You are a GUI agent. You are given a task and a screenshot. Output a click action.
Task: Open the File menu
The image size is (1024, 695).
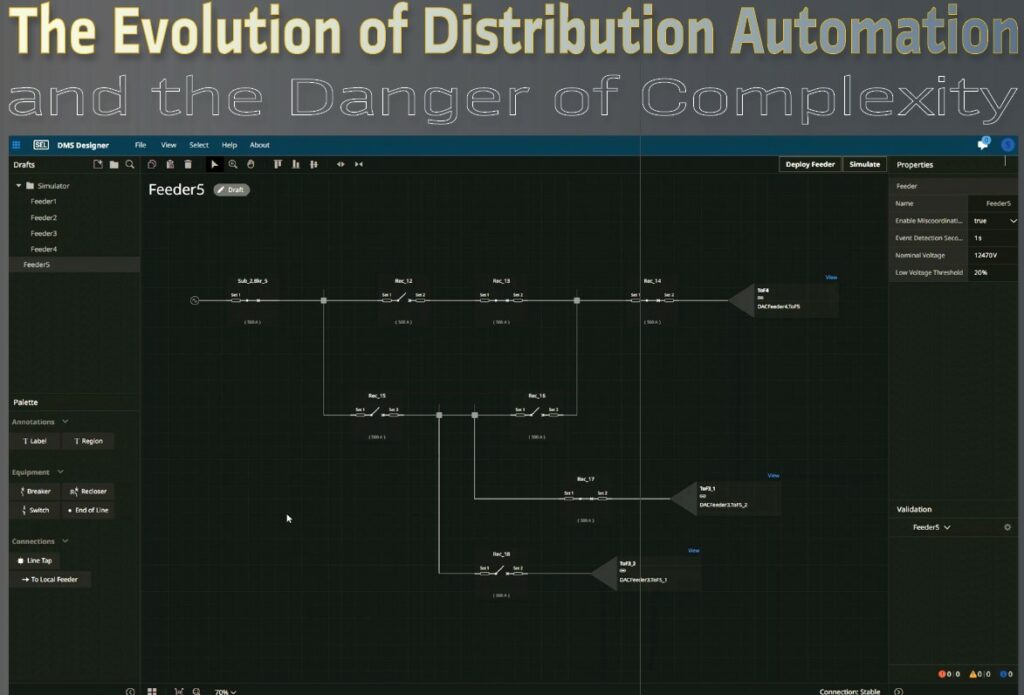click(140, 145)
